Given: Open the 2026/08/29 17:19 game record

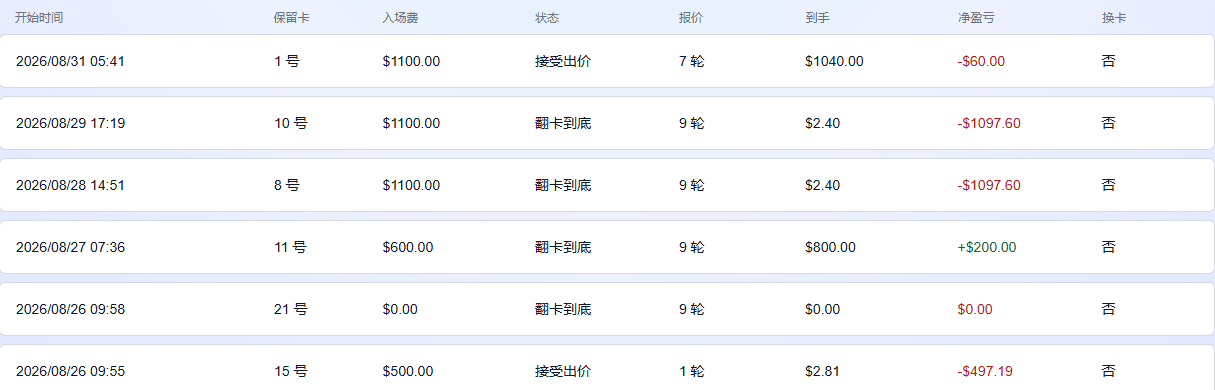Looking at the screenshot, I should [x=607, y=123].
